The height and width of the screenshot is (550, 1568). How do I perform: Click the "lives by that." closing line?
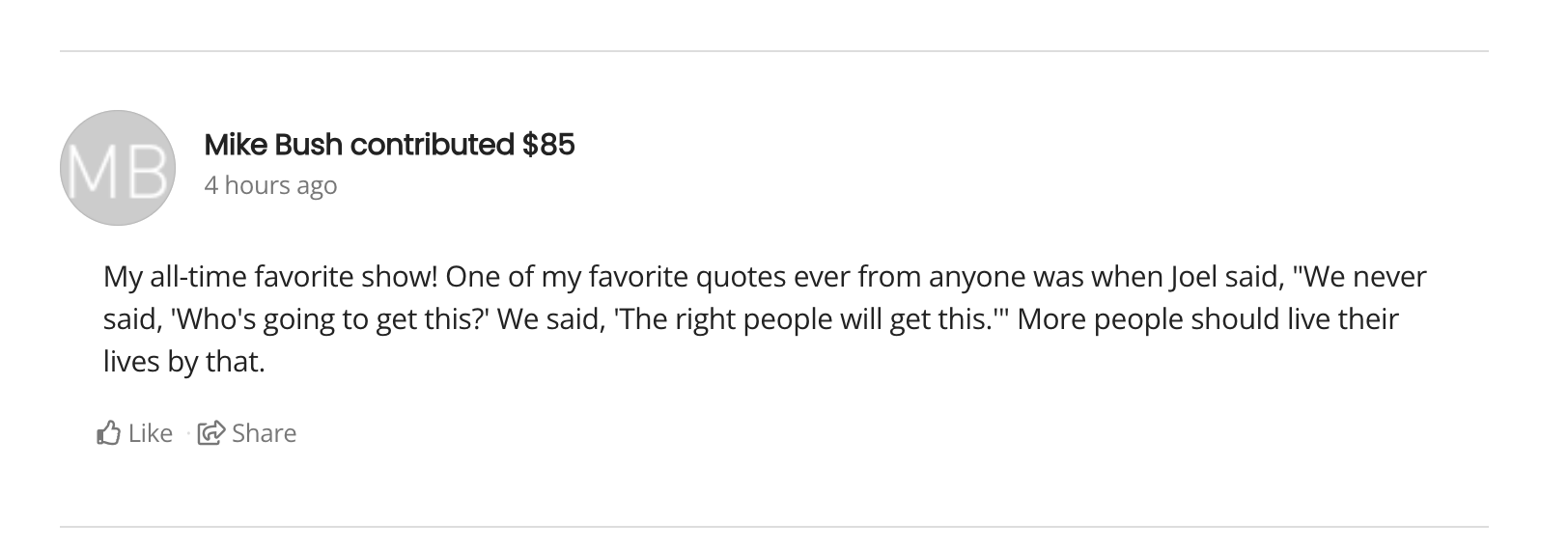tap(183, 362)
